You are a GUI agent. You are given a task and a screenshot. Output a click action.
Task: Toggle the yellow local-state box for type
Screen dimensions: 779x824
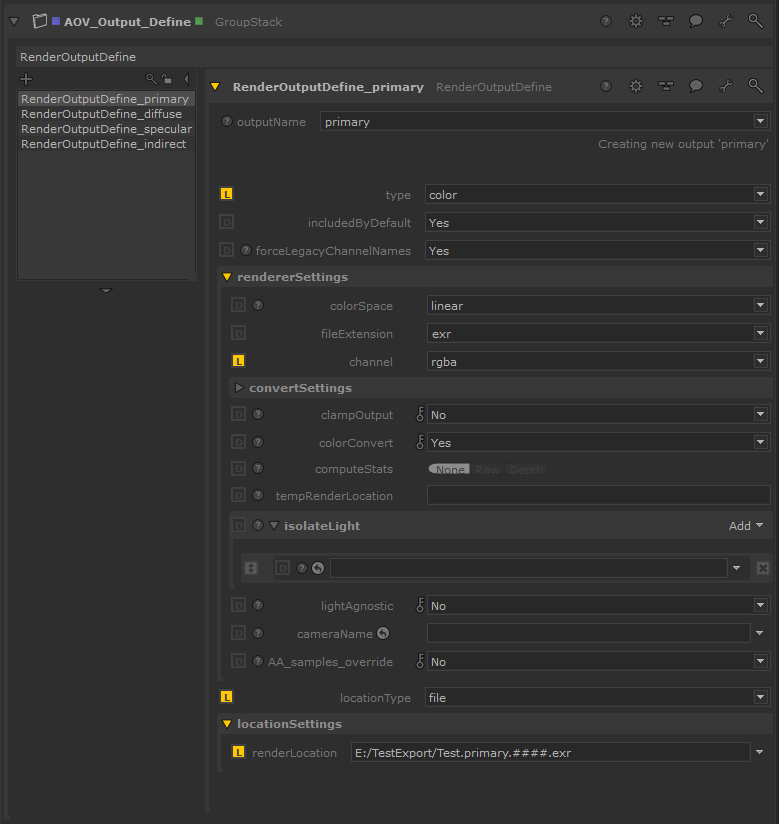coord(226,195)
